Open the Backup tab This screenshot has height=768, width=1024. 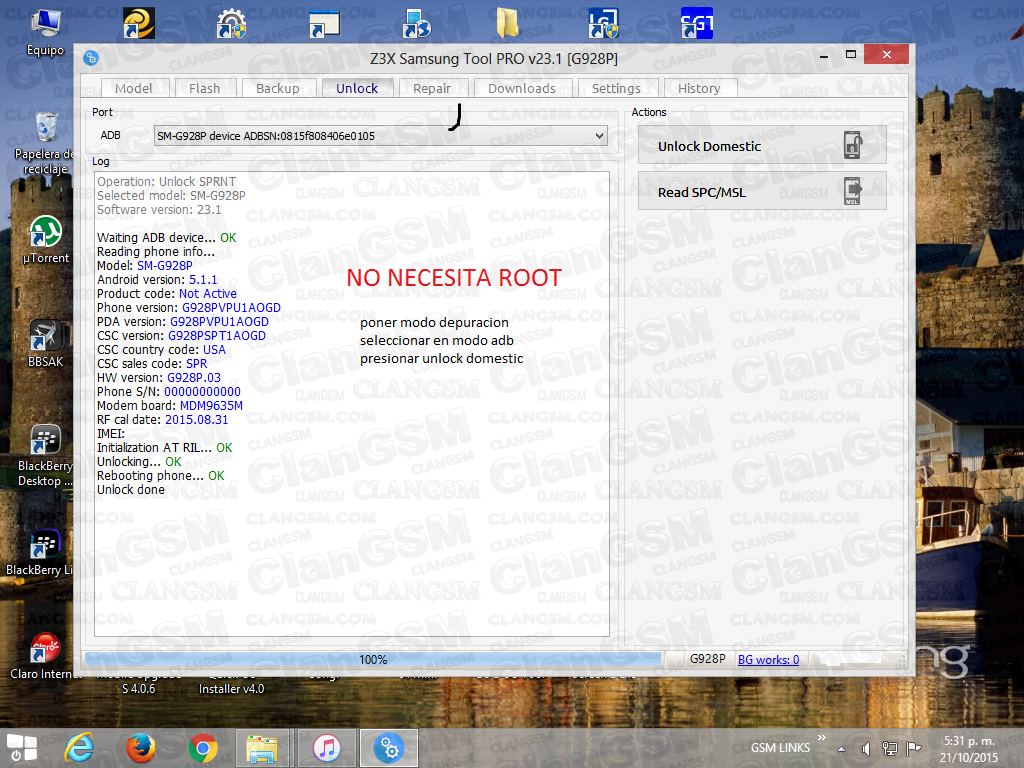(x=278, y=88)
